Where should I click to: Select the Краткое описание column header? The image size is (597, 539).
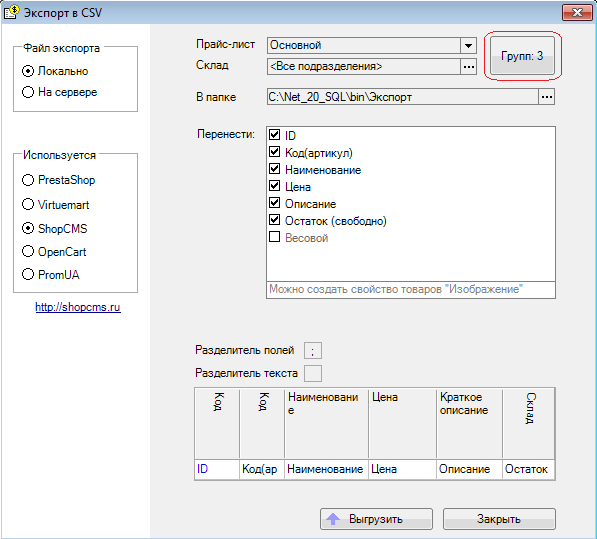(x=469, y=423)
